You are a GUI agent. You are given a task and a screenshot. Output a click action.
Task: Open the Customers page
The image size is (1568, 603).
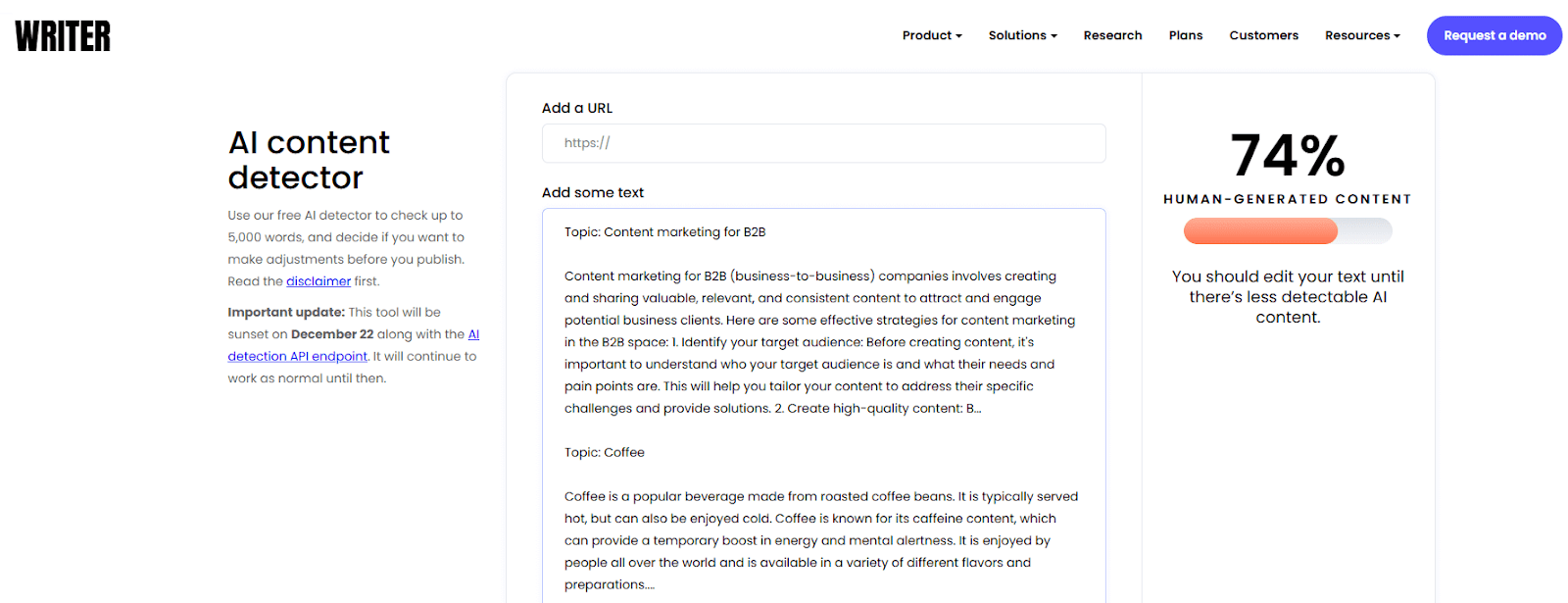(1262, 35)
